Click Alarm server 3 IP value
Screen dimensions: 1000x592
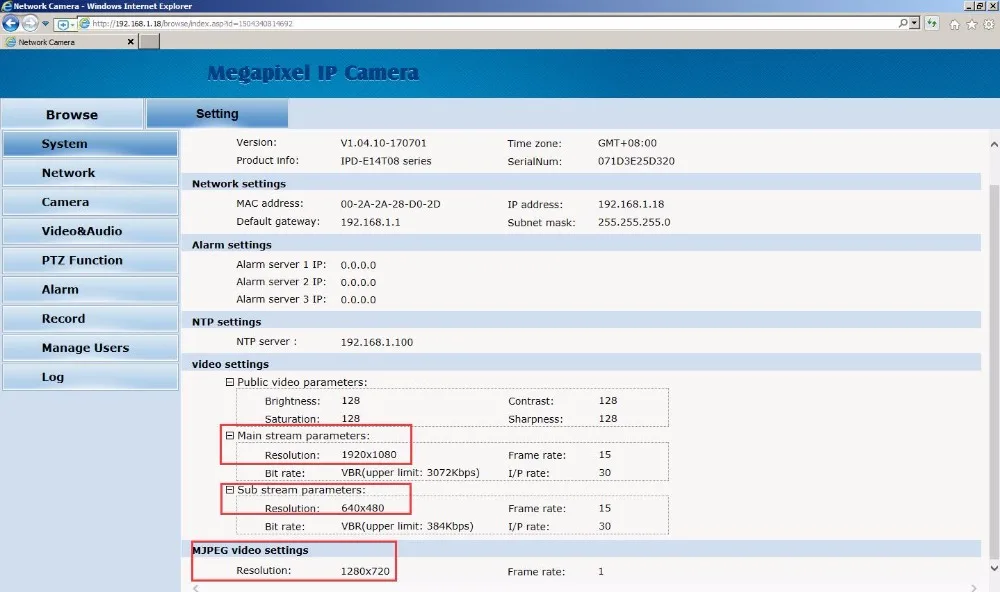pos(358,299)
